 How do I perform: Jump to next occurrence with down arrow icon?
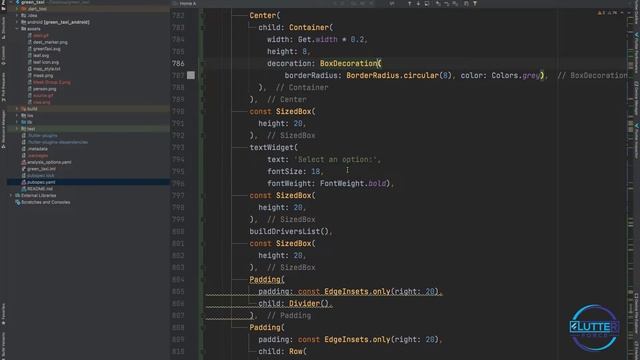(x=418, y=4)
